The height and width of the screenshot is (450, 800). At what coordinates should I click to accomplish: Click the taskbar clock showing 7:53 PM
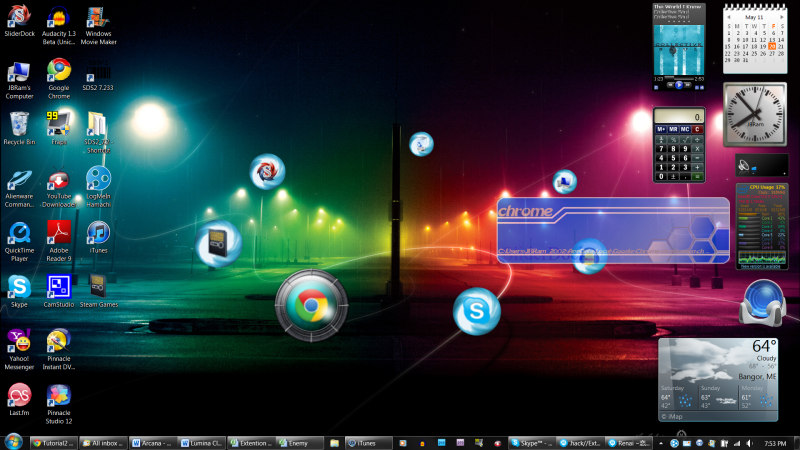tap(775, 444)
